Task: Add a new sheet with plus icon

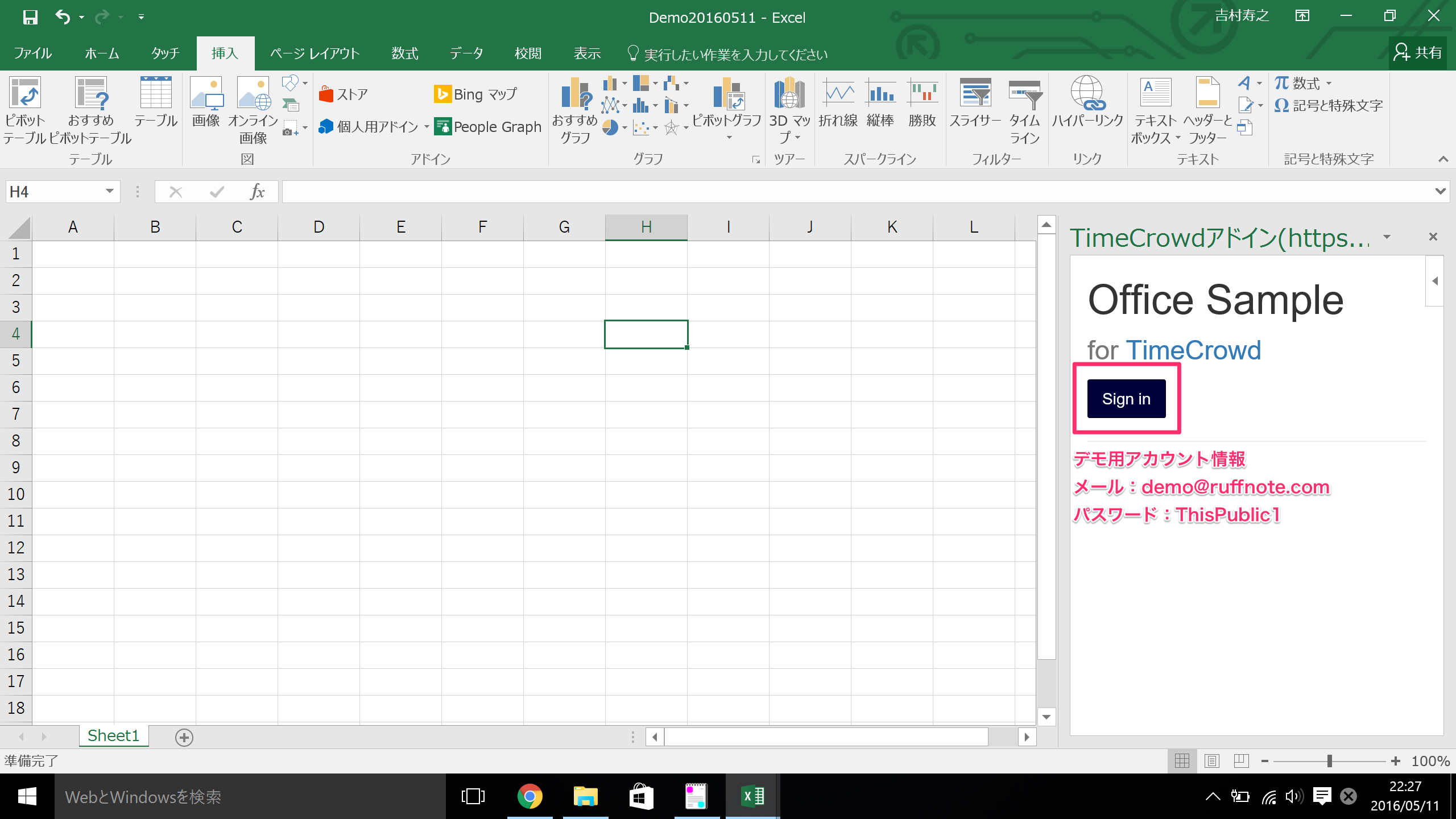Action: click(184, 738)
